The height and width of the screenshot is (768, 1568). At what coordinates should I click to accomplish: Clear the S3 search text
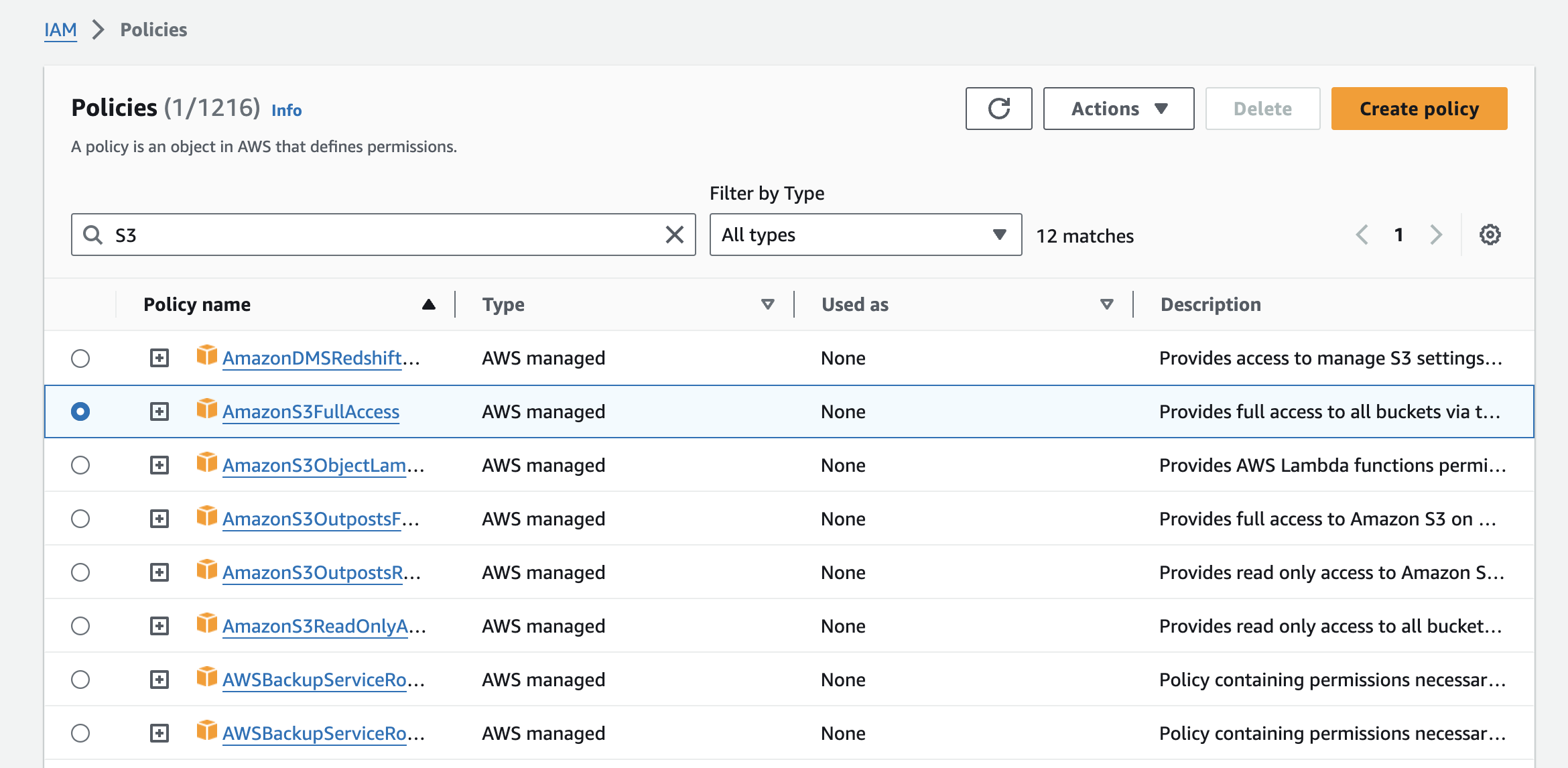point(675,235)
